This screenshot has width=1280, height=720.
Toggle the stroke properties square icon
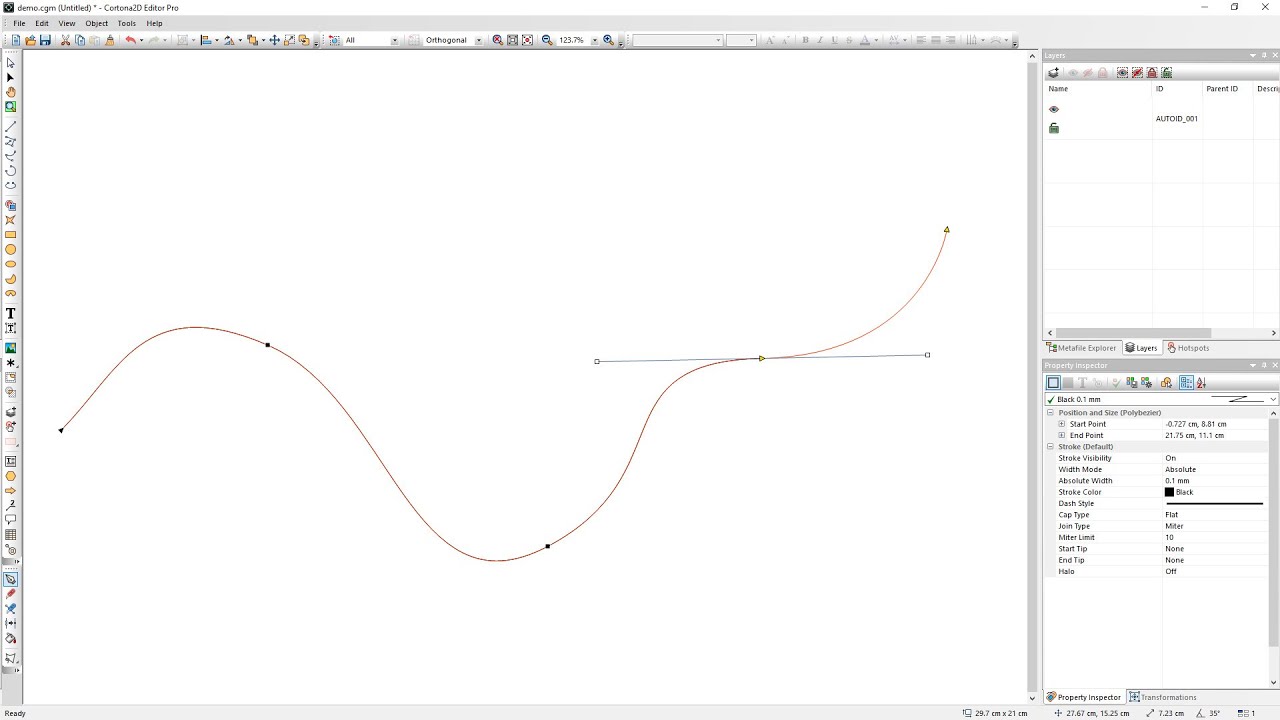coord(1053,382)
